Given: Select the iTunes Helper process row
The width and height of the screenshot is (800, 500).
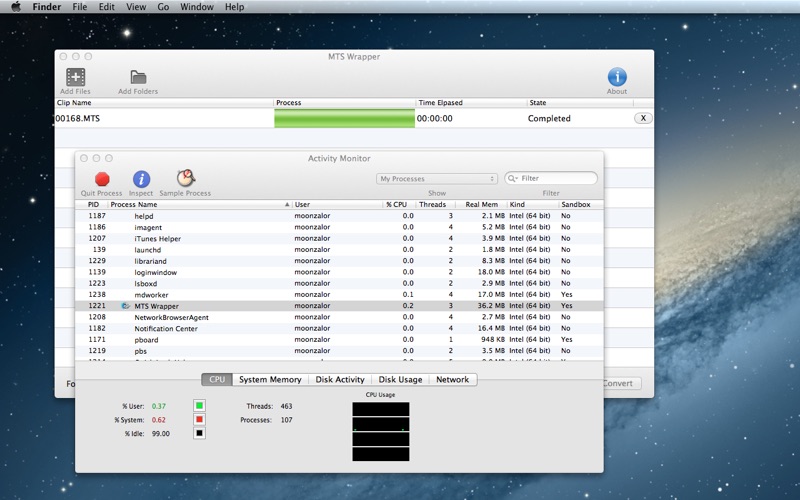Looking at the screenshot, I should 339,238.
